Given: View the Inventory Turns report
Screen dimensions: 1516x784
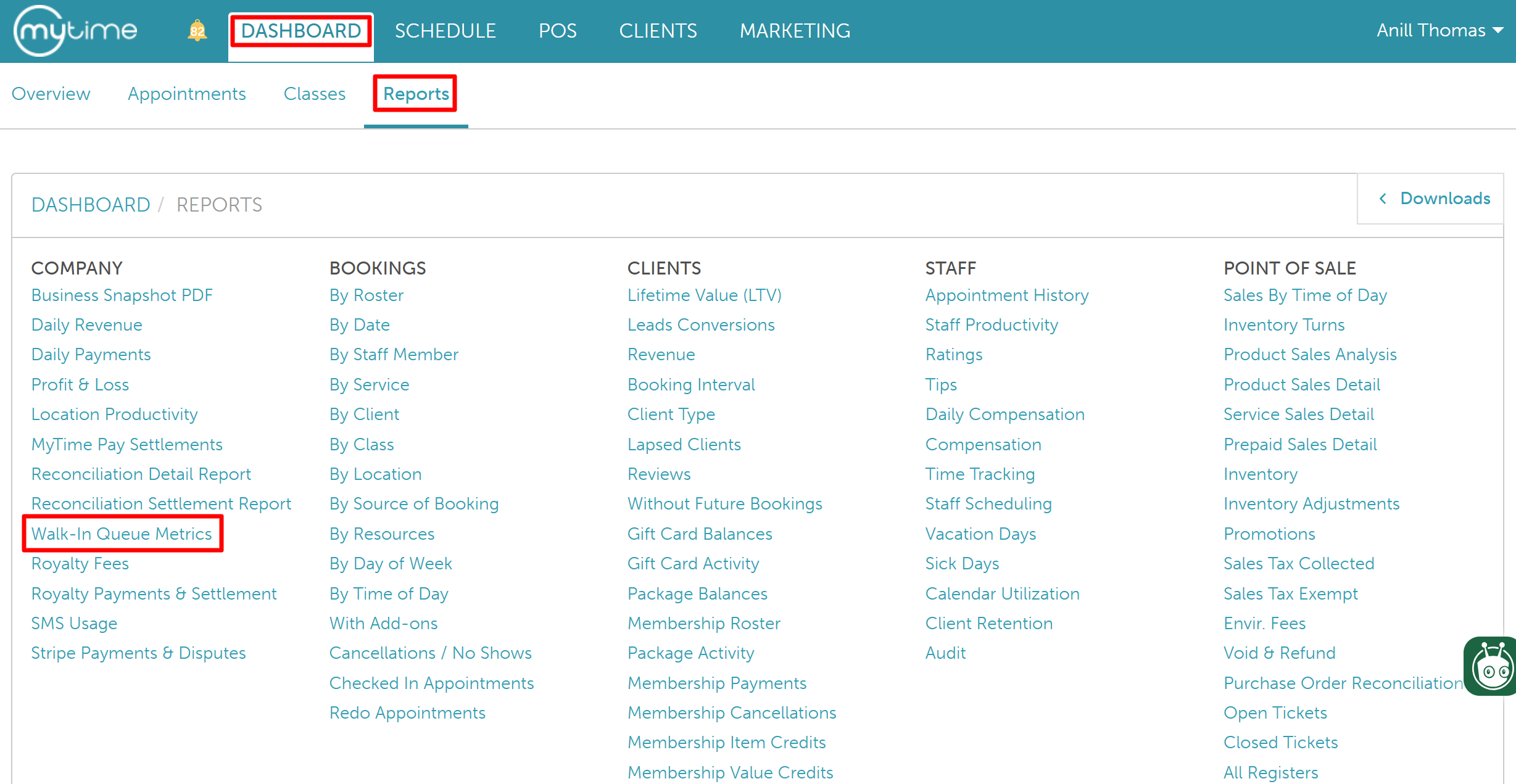Looking at the screenshot, I should pos(1285,325).
